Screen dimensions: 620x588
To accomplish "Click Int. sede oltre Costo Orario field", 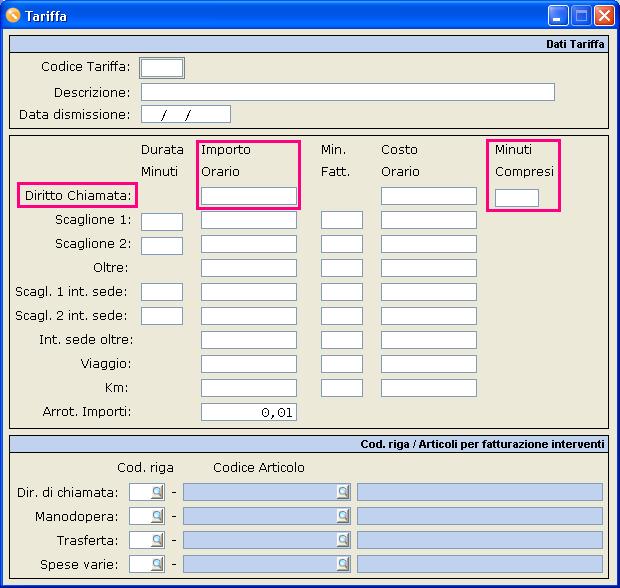I will coord(429,340).
